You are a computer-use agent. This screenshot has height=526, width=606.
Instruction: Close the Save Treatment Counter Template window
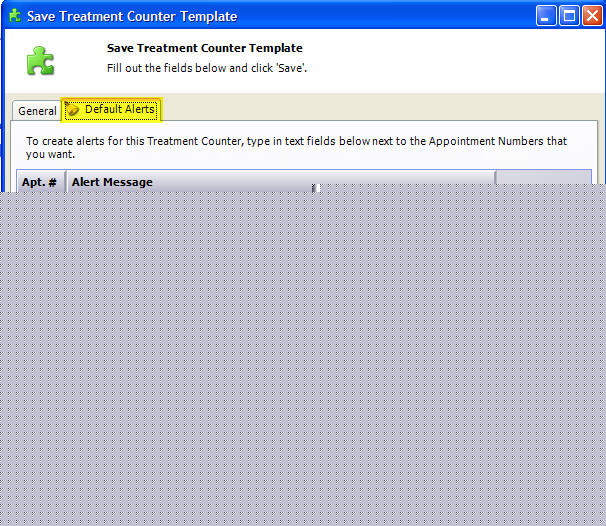point(592,16)
